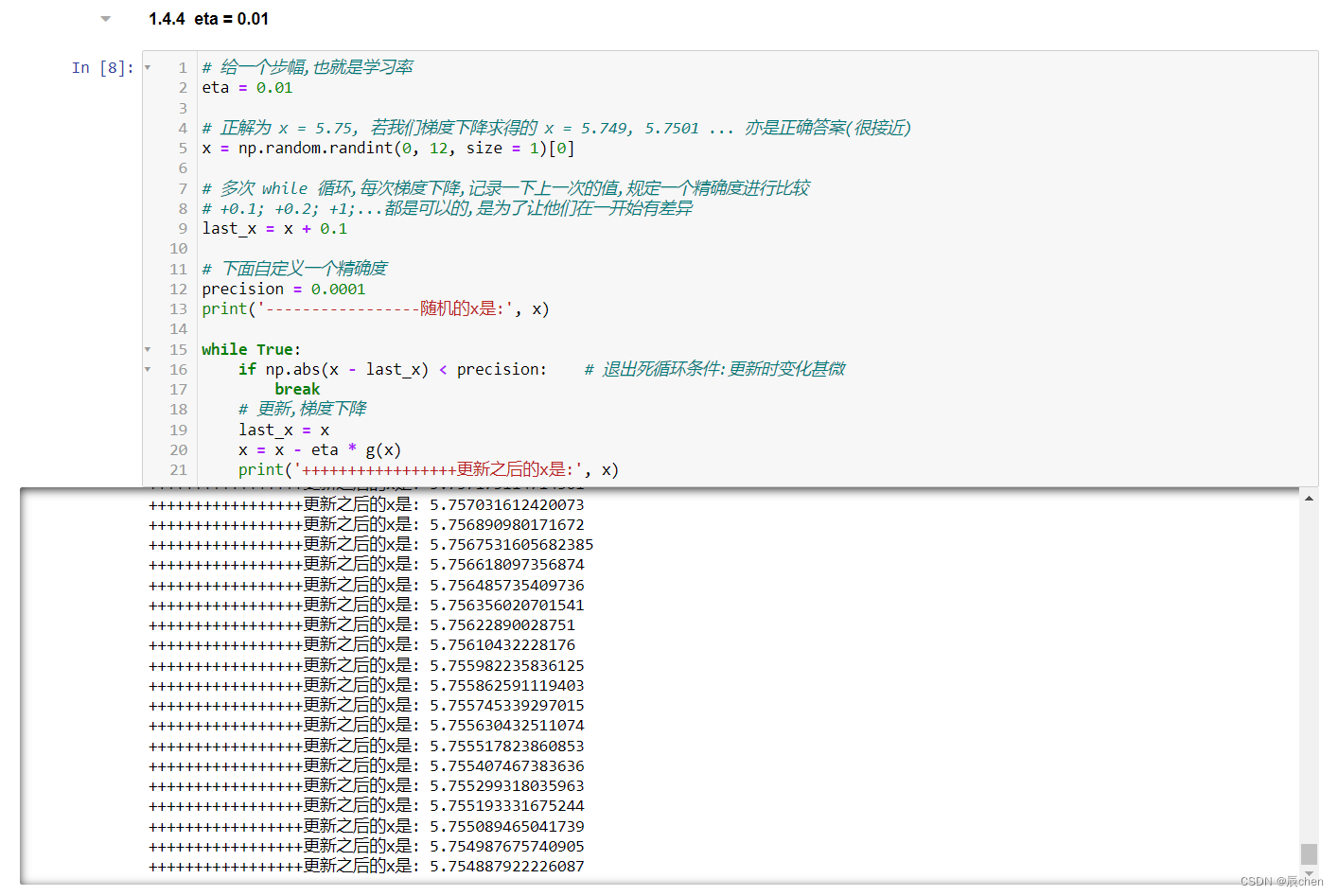
Task: Click output value 5.755407467383636
Action: [507, 766]
